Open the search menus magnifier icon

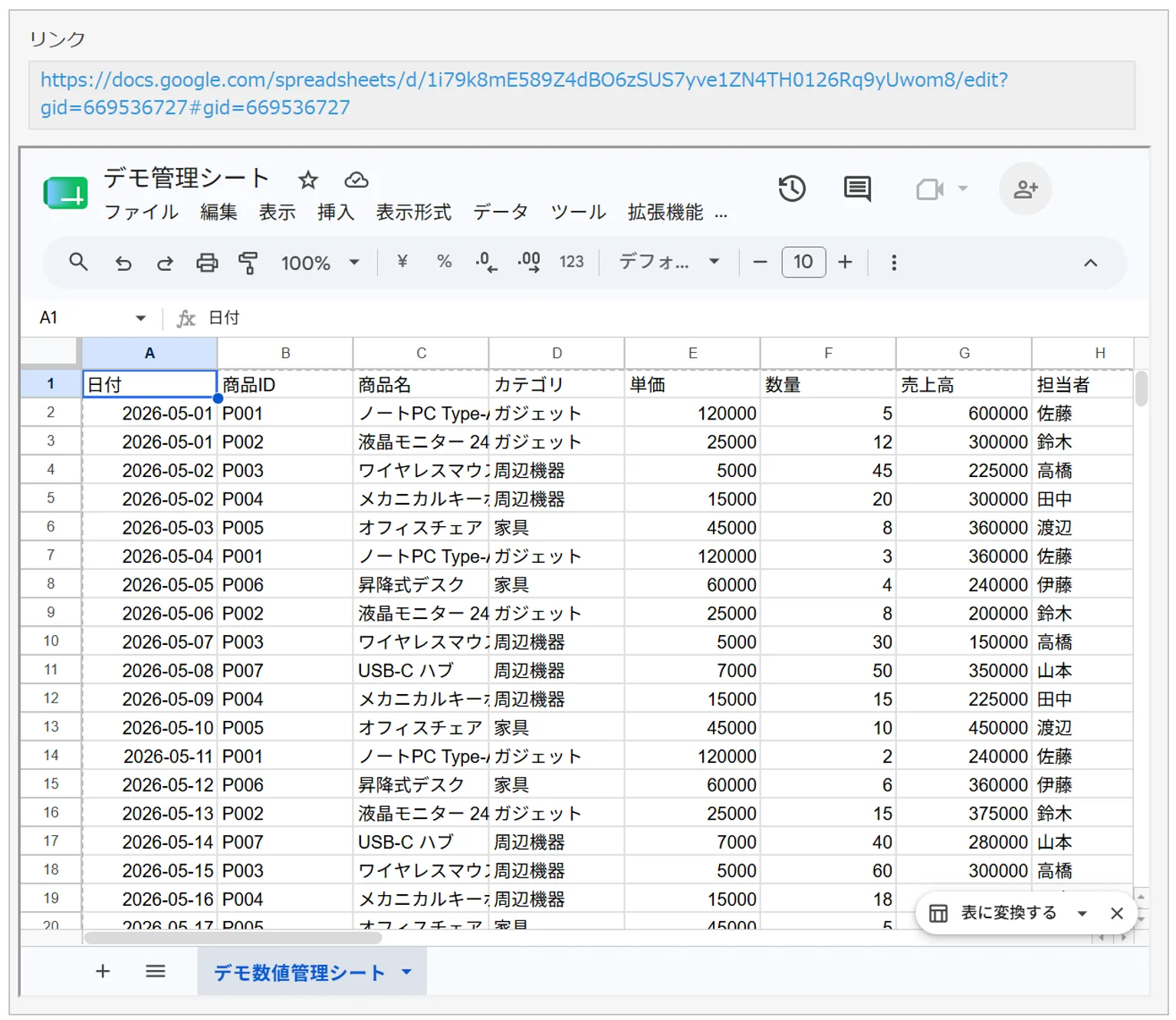(78, 262)
